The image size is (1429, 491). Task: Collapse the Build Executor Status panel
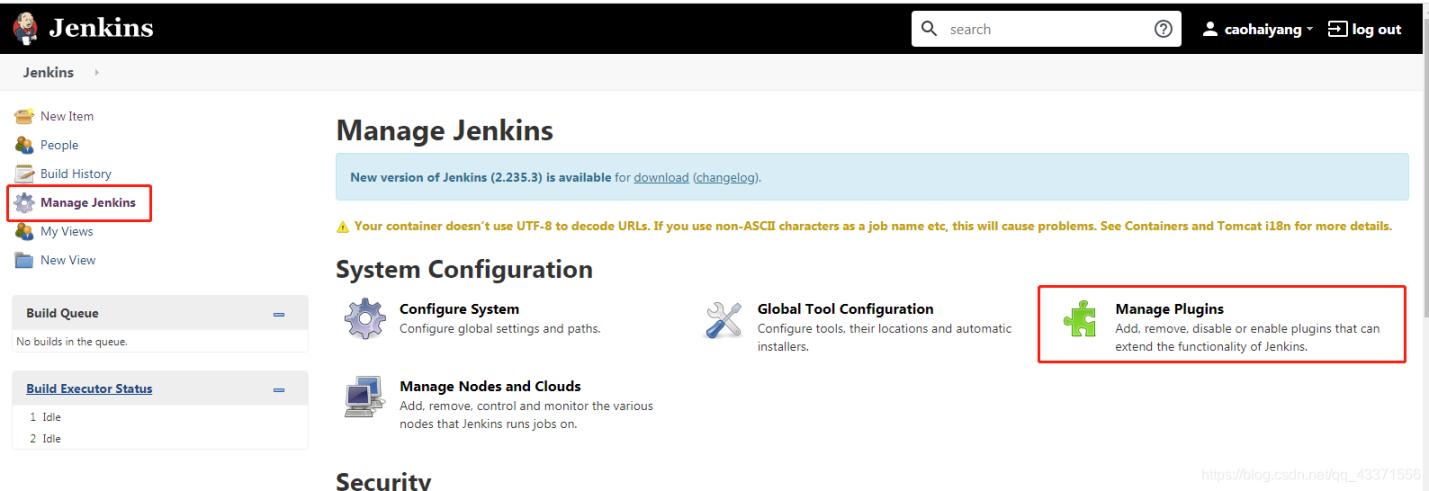click(x=279, y=389)
